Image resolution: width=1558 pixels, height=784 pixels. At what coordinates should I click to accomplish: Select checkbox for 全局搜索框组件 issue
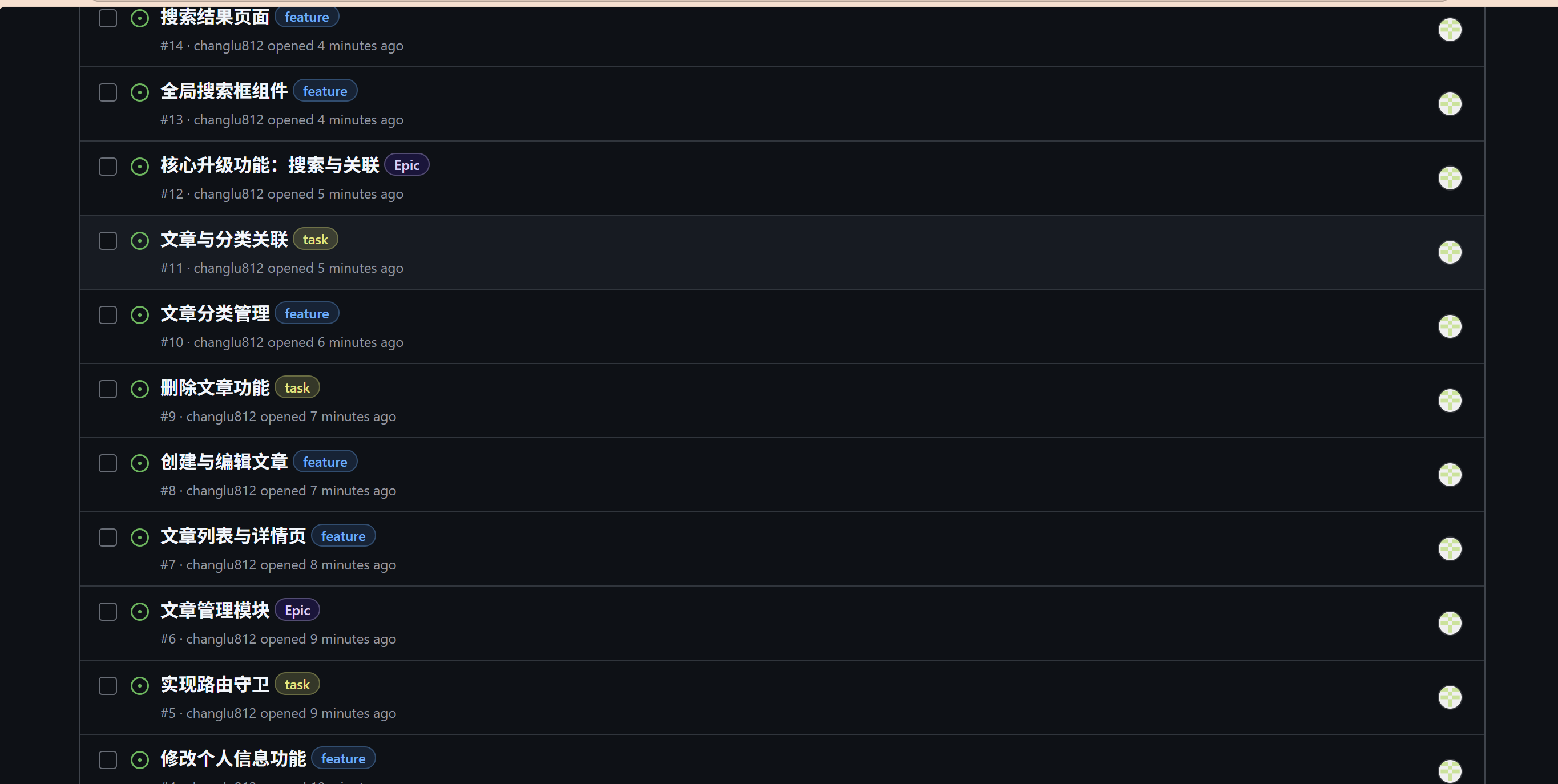click(x=108, y=92)
